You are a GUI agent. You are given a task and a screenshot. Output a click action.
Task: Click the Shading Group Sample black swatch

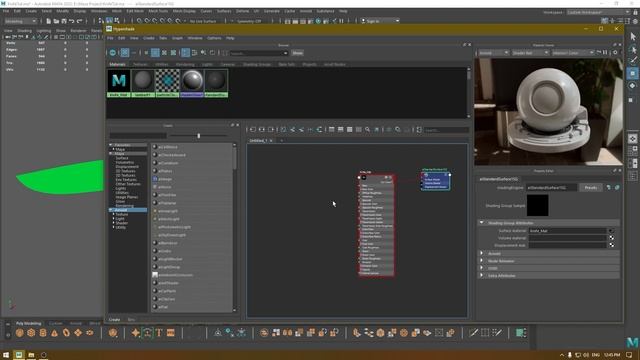538,205
